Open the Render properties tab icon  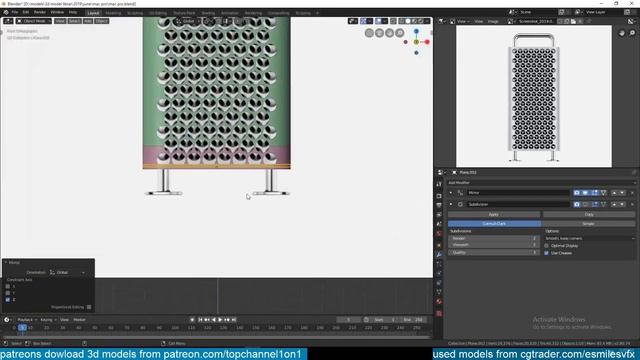click(439, 196)
